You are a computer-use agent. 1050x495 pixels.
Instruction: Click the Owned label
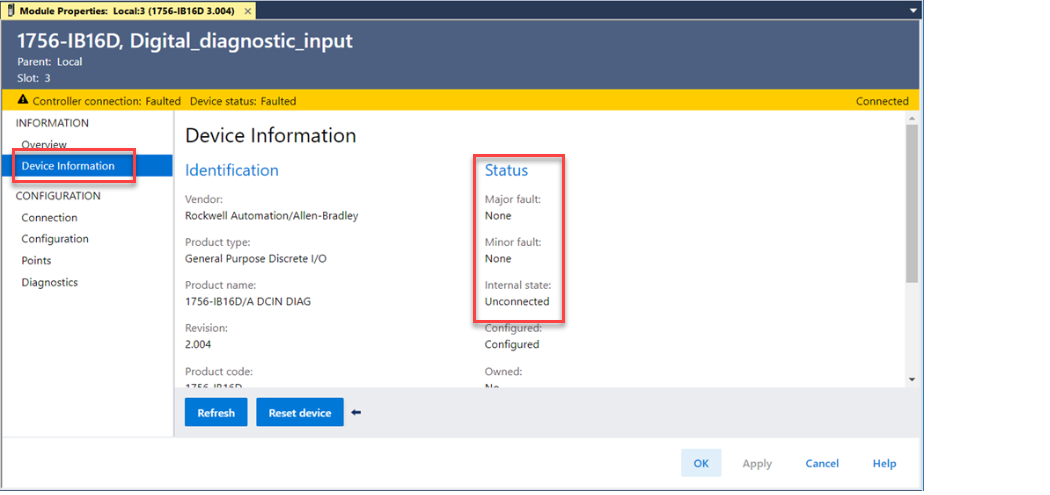503,371
